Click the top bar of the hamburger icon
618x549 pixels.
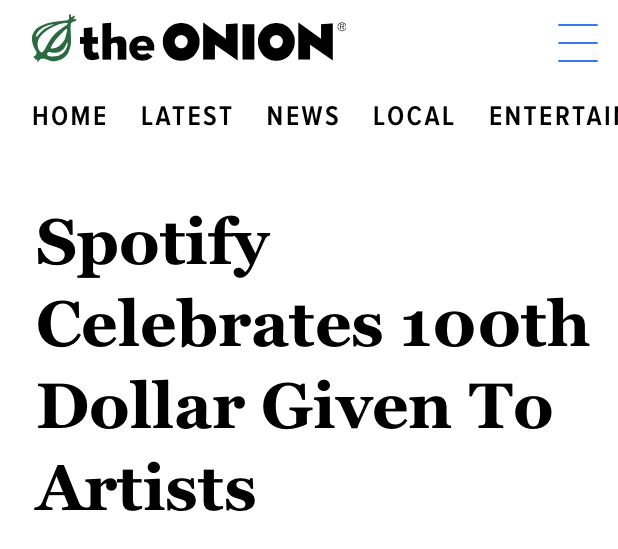(x=577, y=26)
